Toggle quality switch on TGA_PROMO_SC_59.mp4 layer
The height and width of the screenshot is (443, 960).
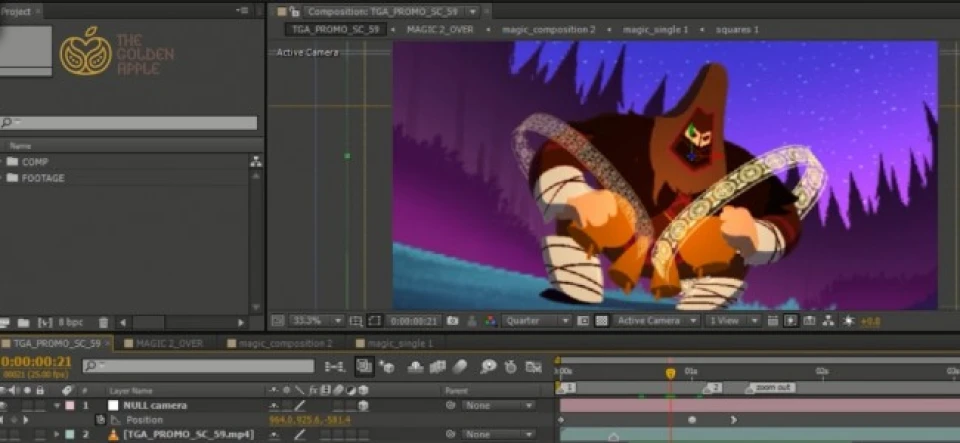300,434
